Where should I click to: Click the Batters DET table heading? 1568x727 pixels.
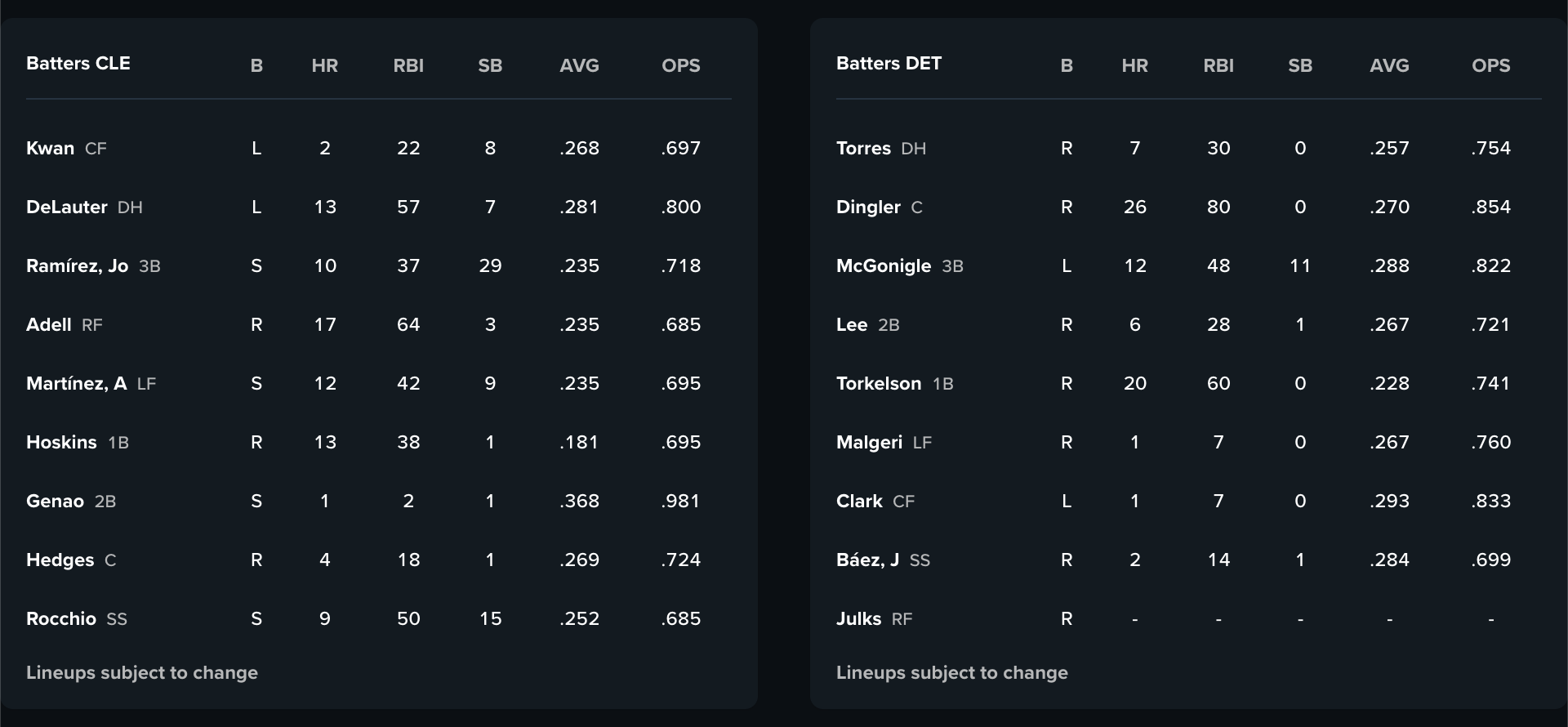[889, 63]
